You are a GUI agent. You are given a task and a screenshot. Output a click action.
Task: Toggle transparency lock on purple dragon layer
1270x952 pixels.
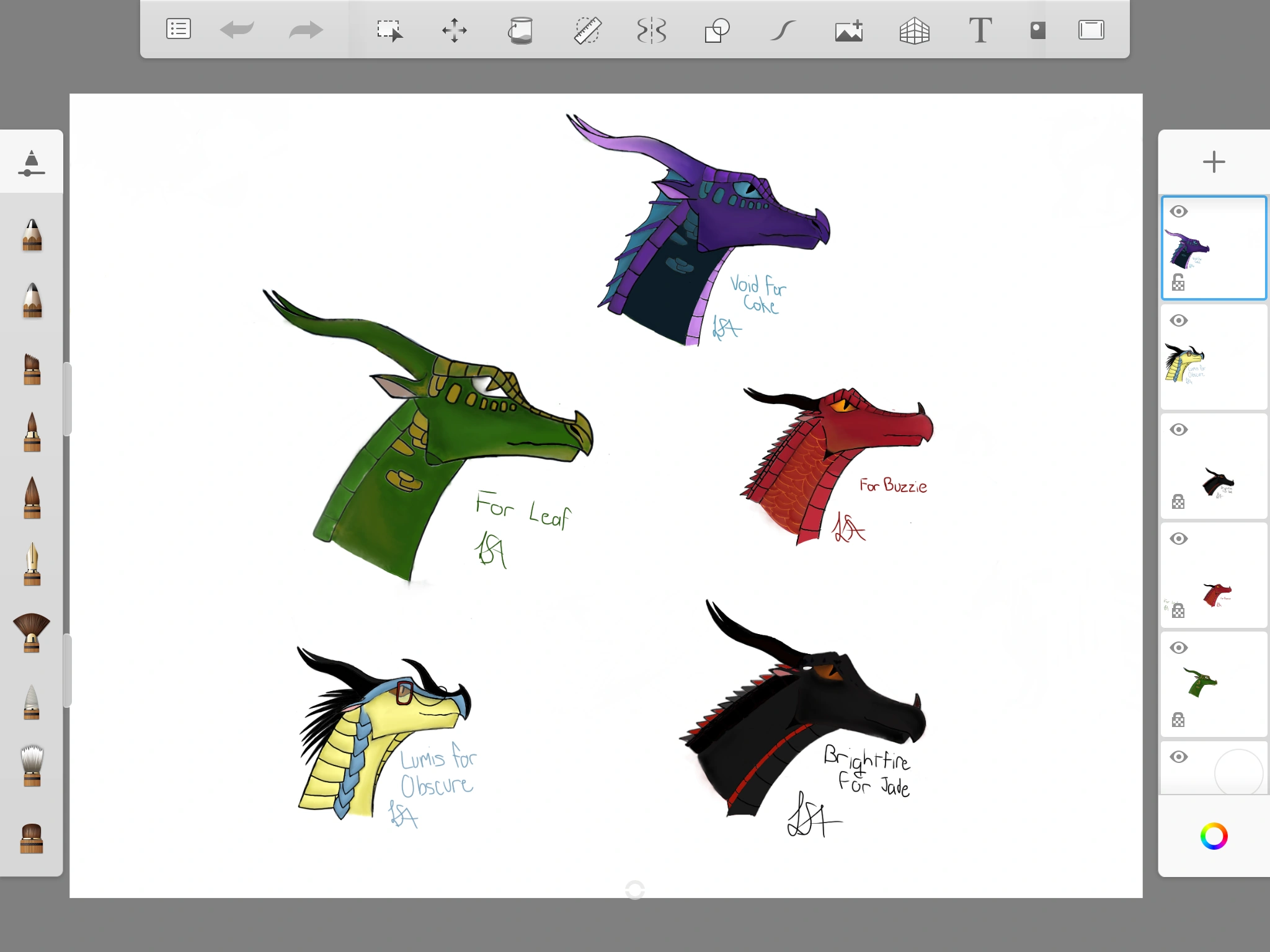1178,283
